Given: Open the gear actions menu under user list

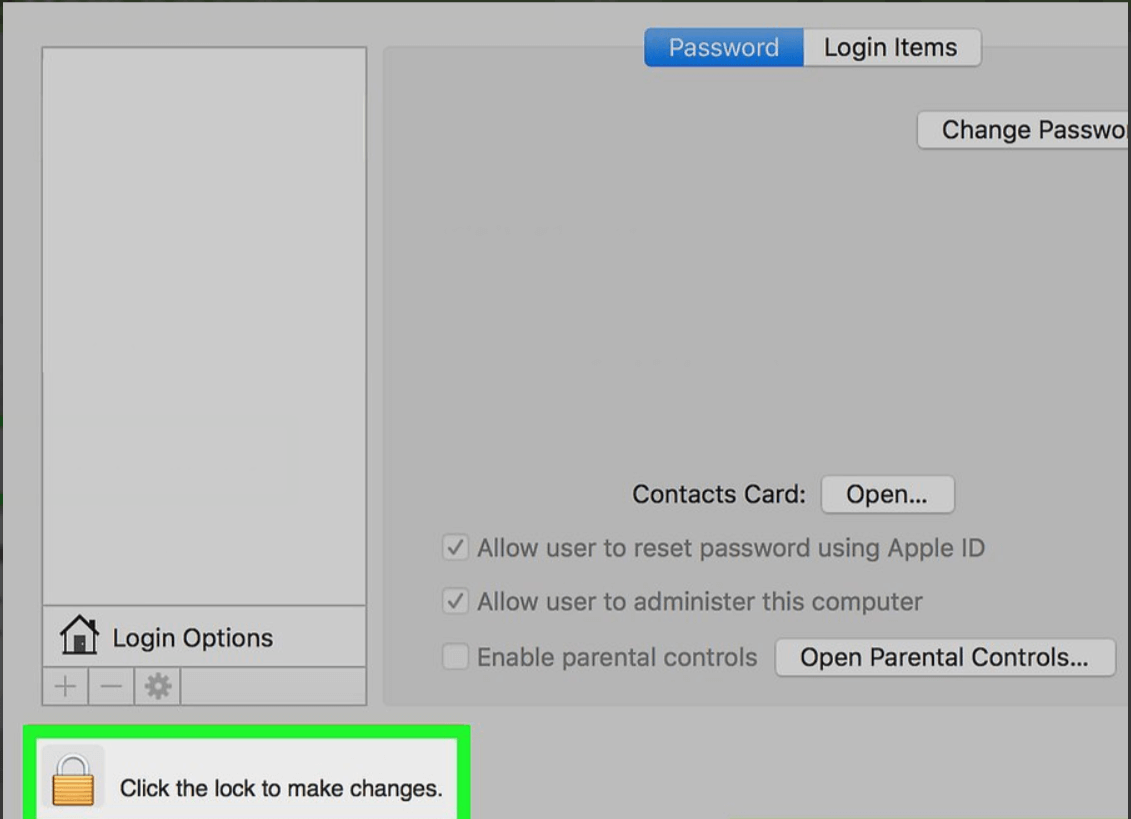Looking at the screenshot, I should coord(157,686).
